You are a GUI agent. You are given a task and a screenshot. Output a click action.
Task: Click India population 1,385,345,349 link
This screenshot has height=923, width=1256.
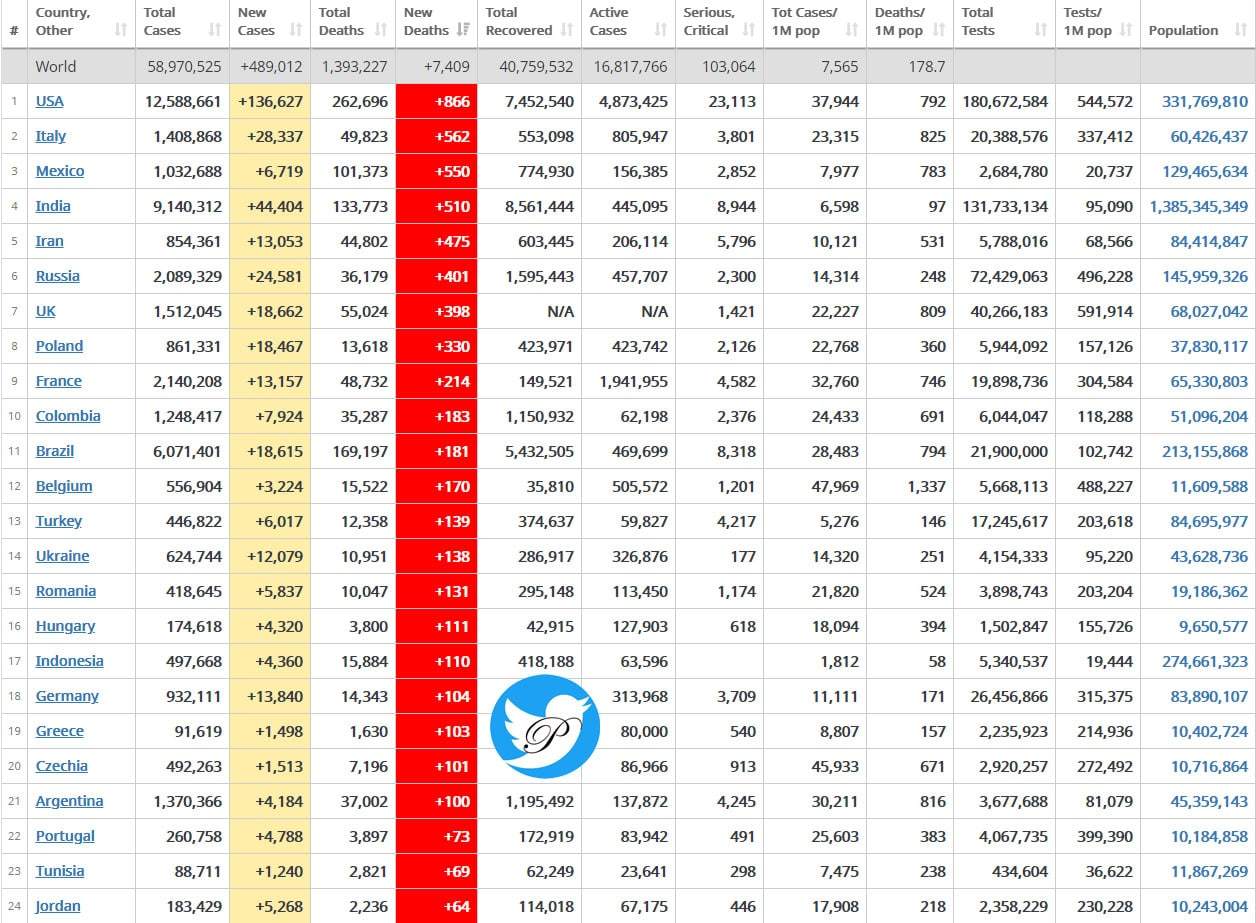[x=1199, y=206]
